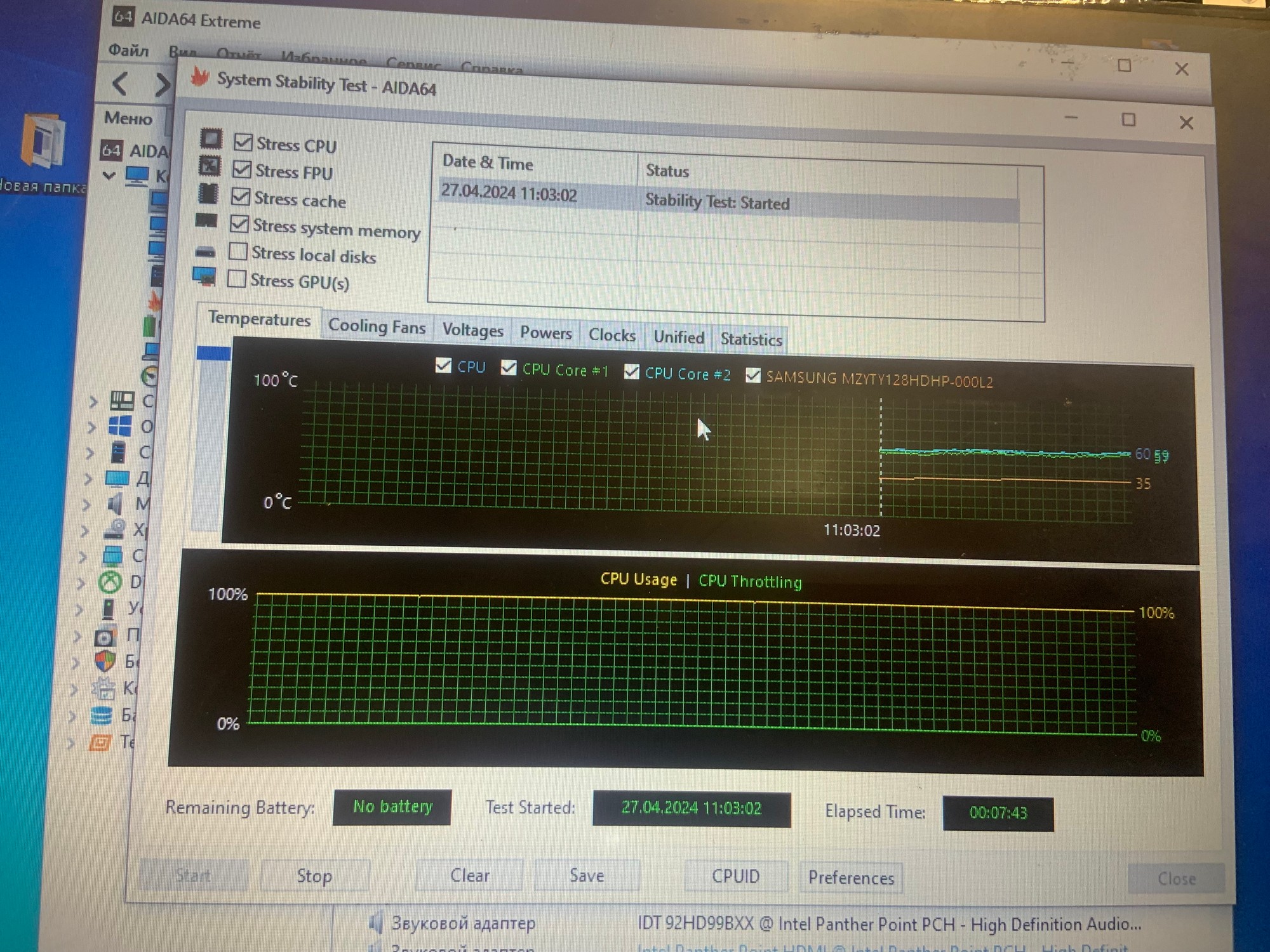
Task: Select the Network computers icon in tree
Action: coord(112,555)
